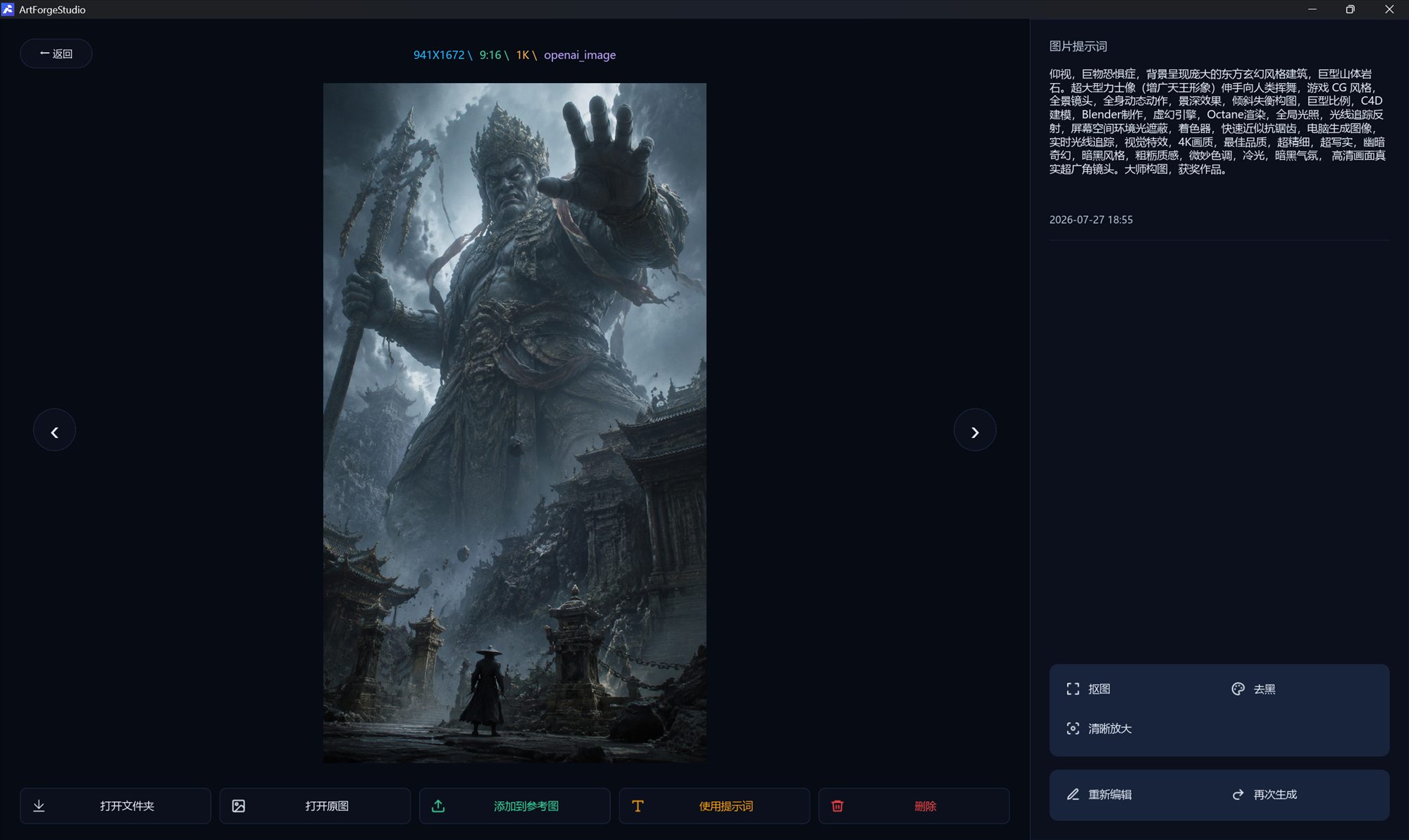
Task: Click the 再次生成 redo arrow icon
Action: (1238, 794)
